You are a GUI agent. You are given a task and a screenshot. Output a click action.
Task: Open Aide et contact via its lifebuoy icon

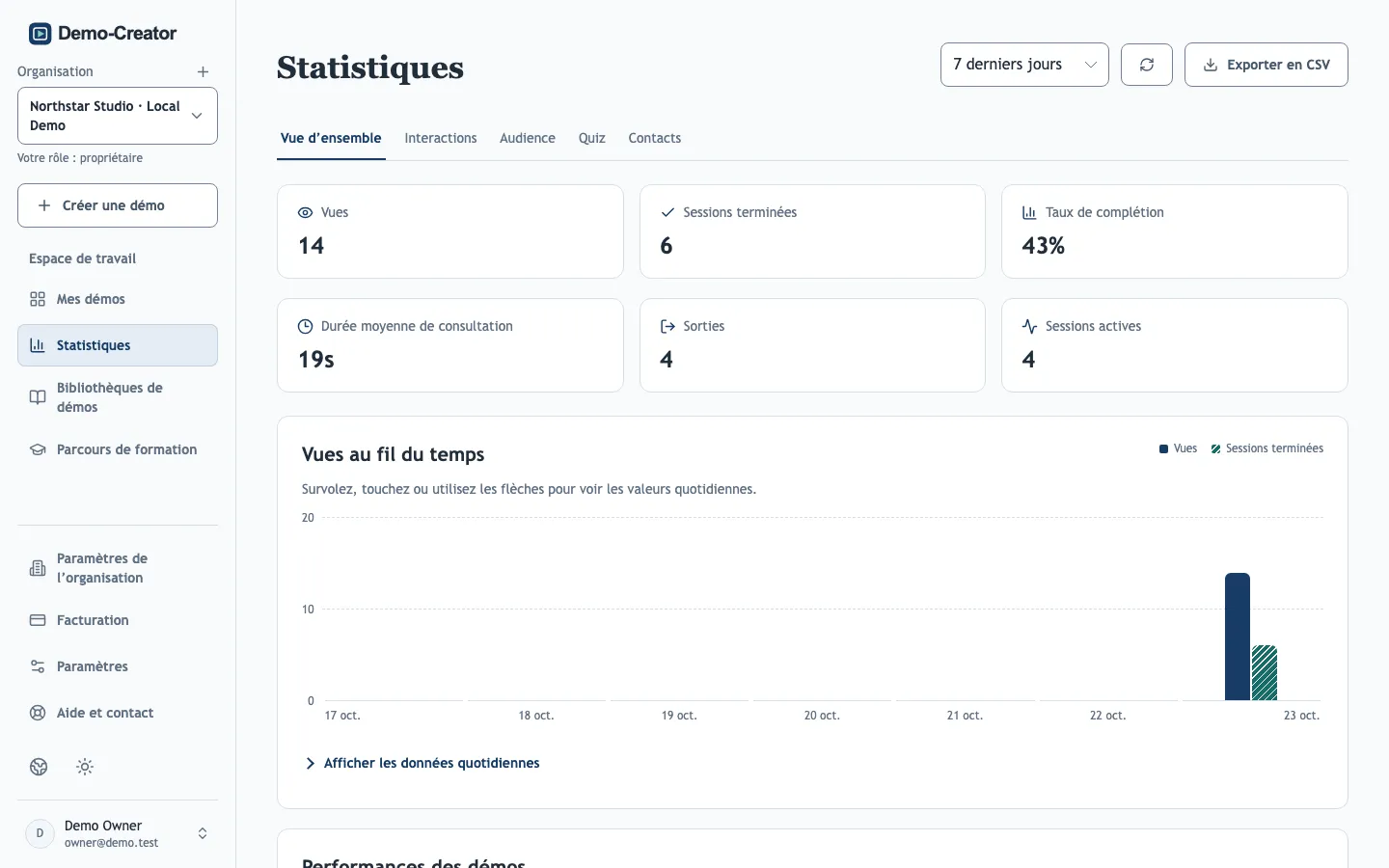pos(38,713)
